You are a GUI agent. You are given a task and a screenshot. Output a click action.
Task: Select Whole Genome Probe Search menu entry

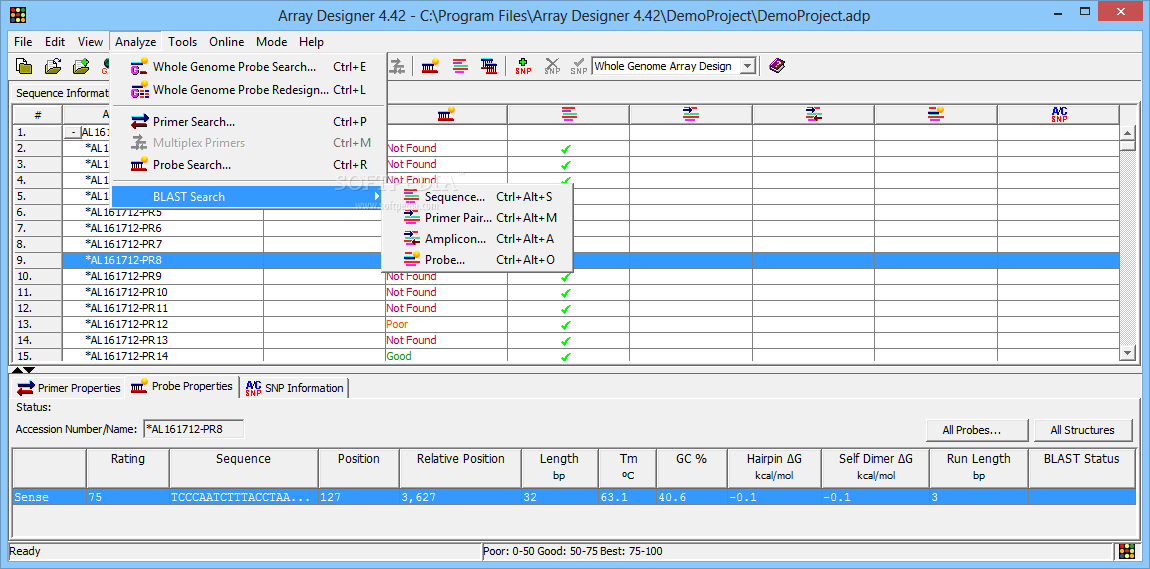[x=249, y=67]
